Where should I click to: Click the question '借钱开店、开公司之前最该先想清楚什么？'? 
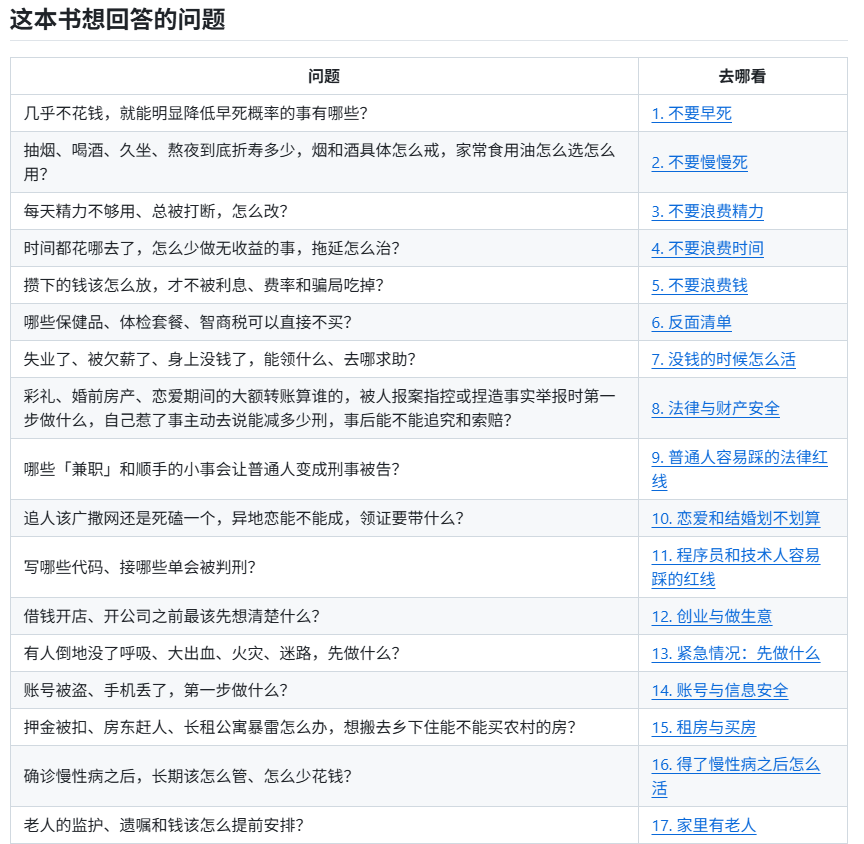point(171,616)
